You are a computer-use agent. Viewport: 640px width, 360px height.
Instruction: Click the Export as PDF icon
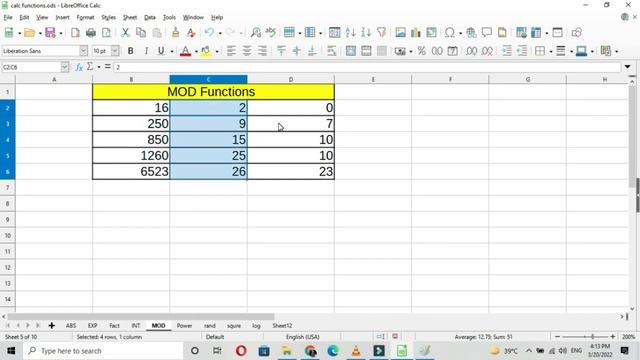pos(75,33)
